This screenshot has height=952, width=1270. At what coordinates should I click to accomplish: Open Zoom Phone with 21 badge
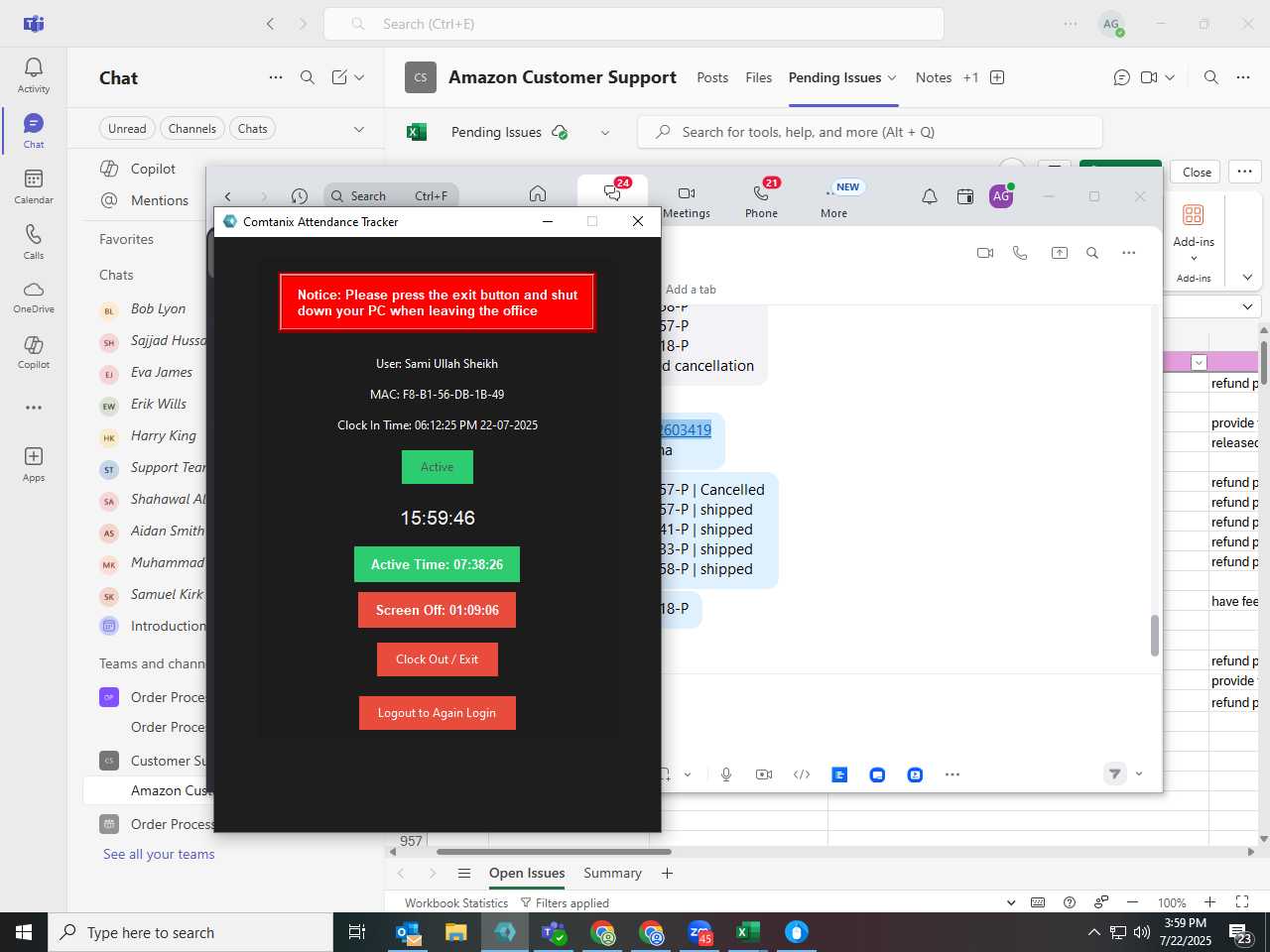click(762, 198)
